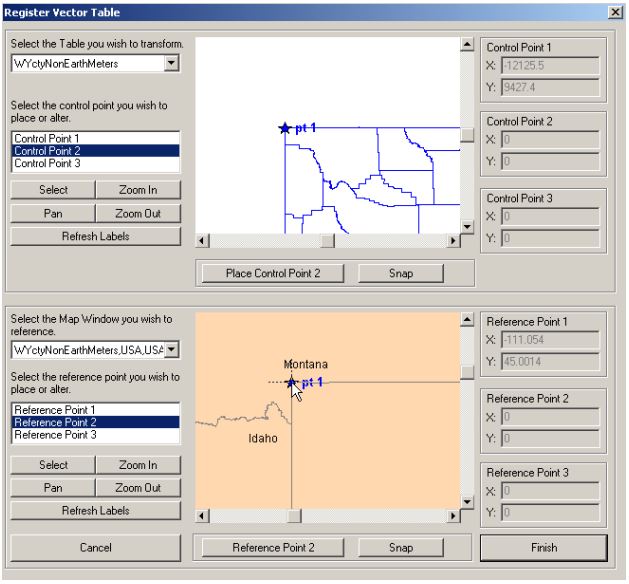
Task: Select Reference Point 1 in the list
Action: tap(95, 410)
